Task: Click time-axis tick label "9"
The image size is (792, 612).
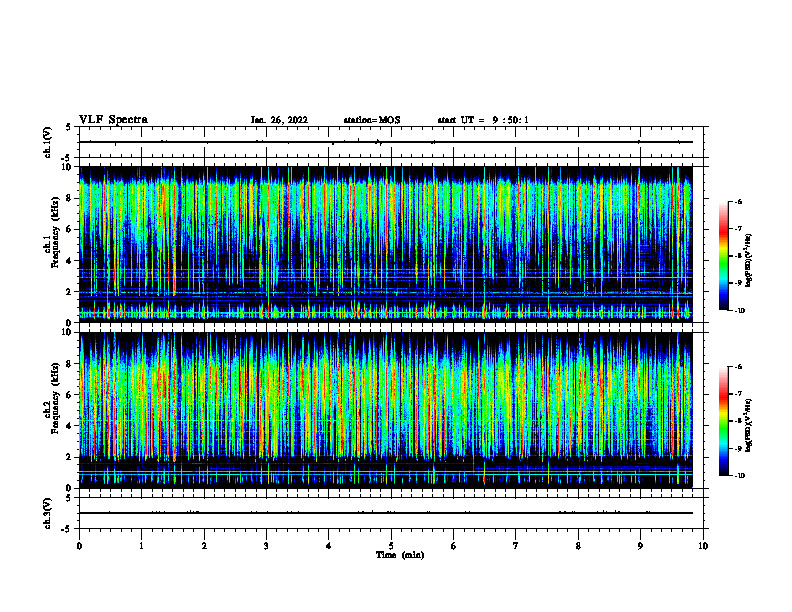Action: (640, 546)
